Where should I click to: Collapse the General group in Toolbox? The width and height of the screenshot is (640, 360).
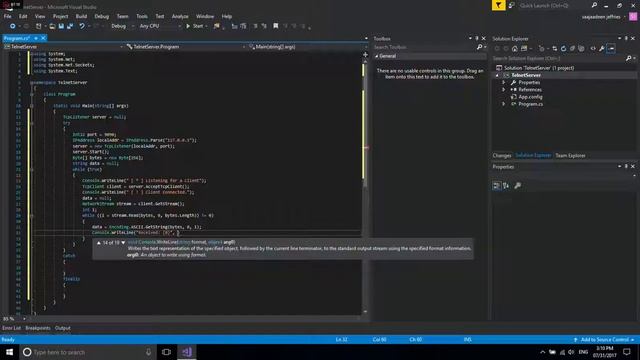(x=377, y=56)
